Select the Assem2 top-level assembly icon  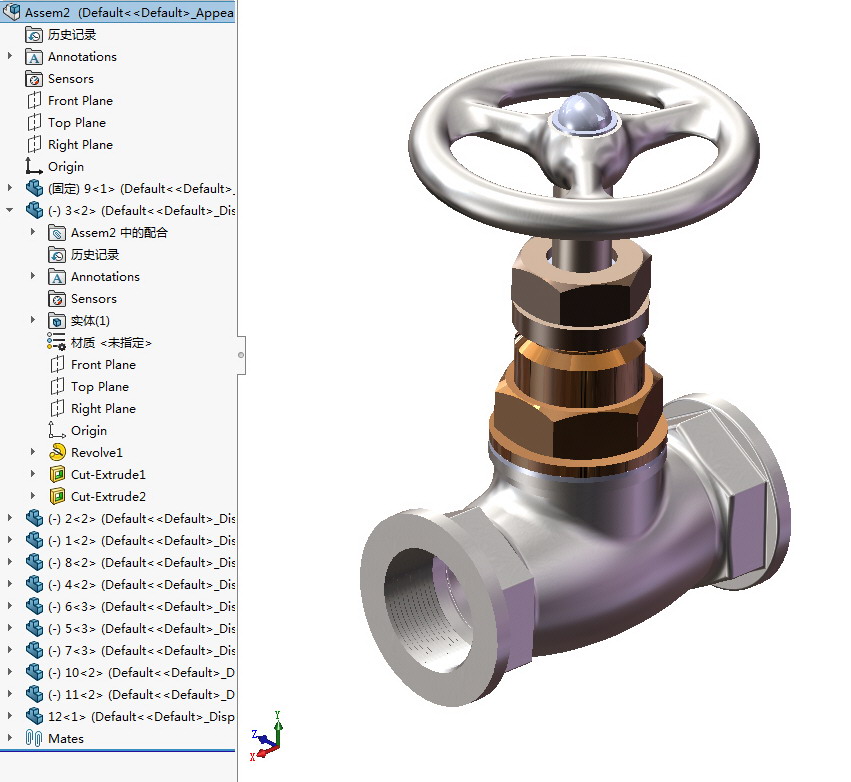coord(11,12)
